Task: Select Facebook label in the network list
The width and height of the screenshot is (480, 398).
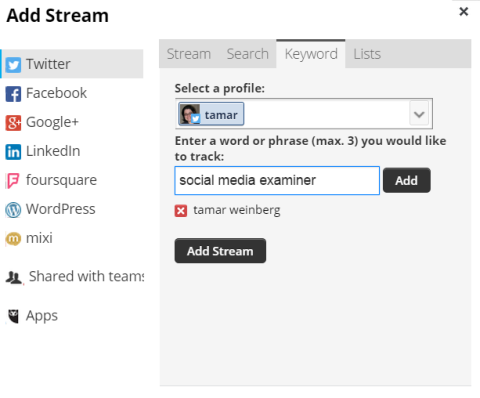Action: coord(56,93)
